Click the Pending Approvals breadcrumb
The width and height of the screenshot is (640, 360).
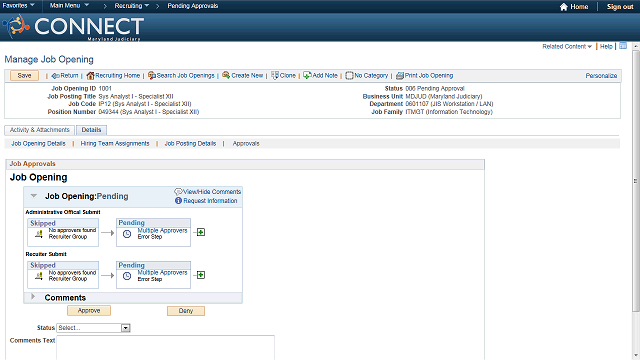pyautogui.click(x=193, y=6)
